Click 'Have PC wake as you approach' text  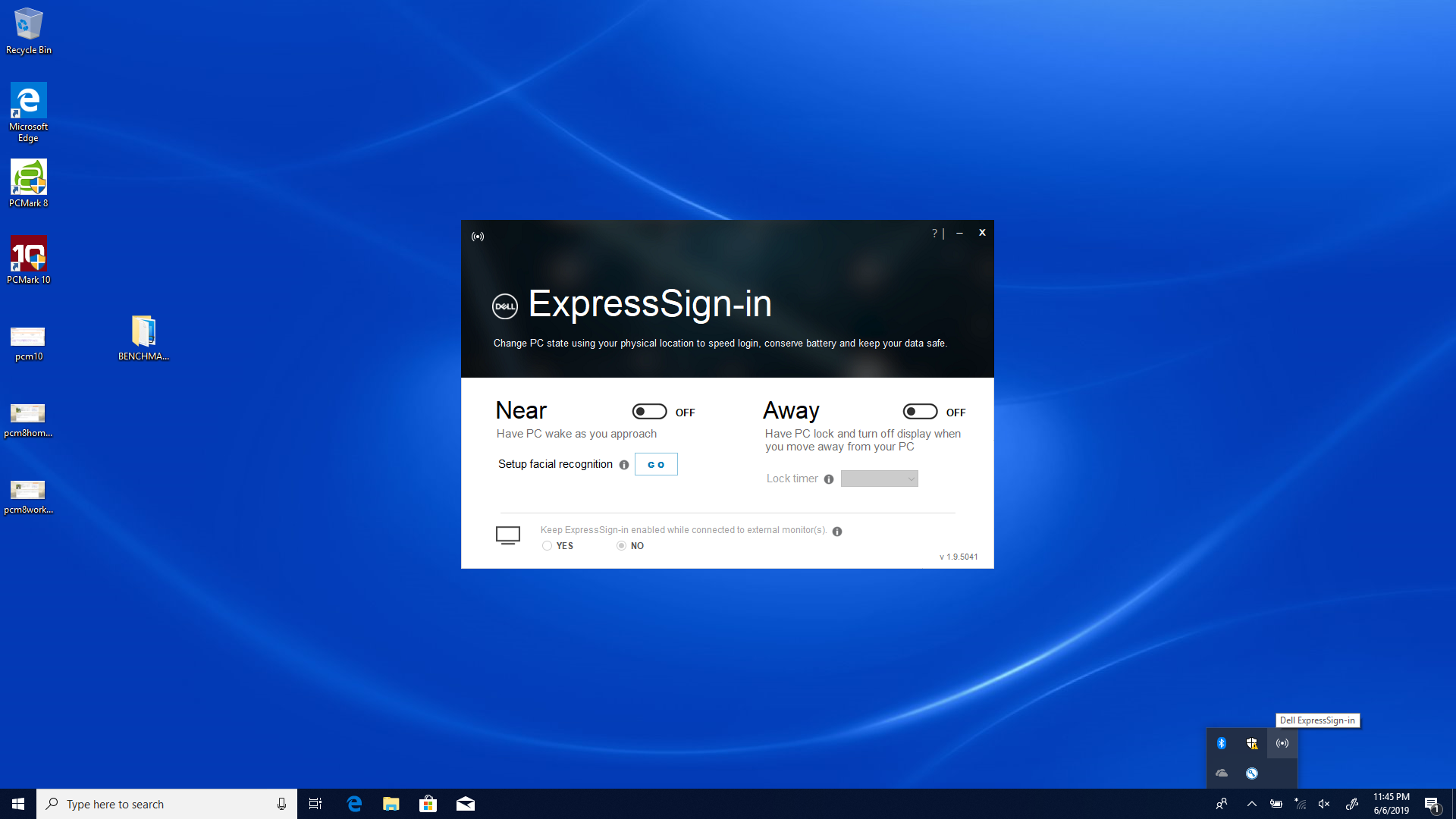[576, 434]
